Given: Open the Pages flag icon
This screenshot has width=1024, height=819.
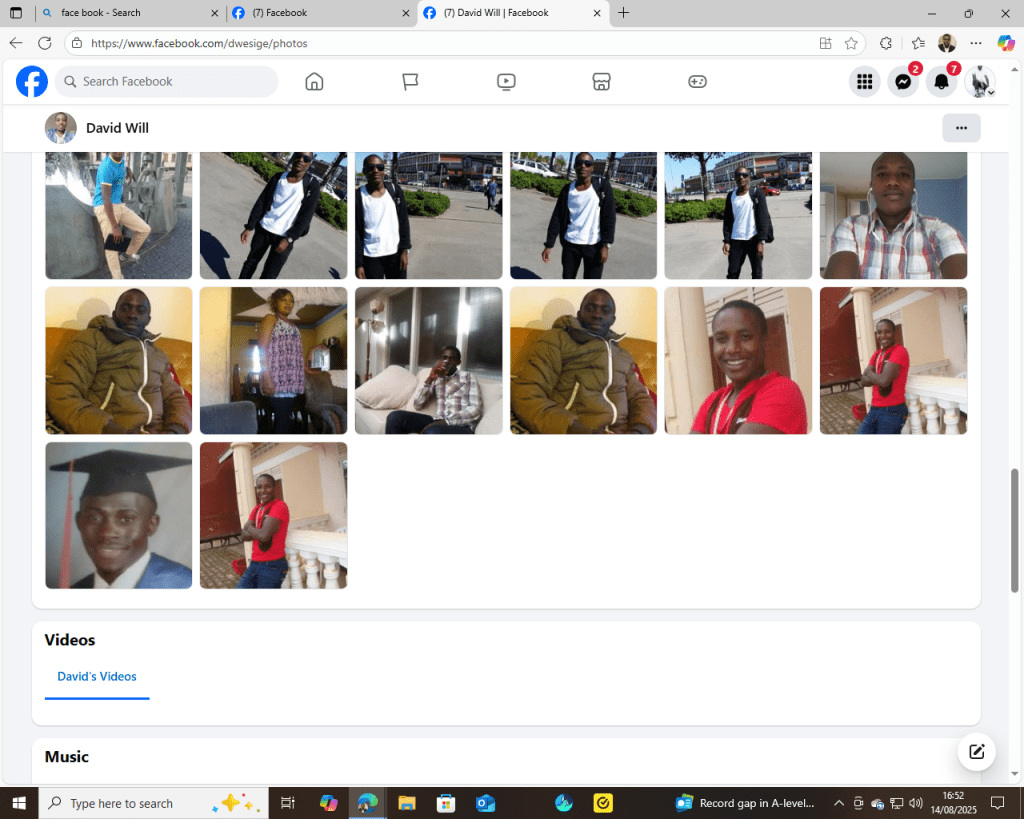Looking at the screenshot, I should [x=410, y=82].
